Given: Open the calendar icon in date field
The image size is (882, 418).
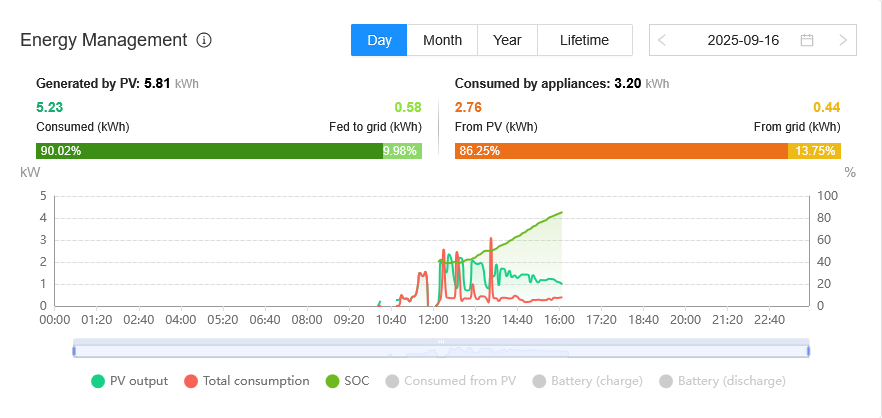Looking at the screenshot, I should click(x=807, y=40).
